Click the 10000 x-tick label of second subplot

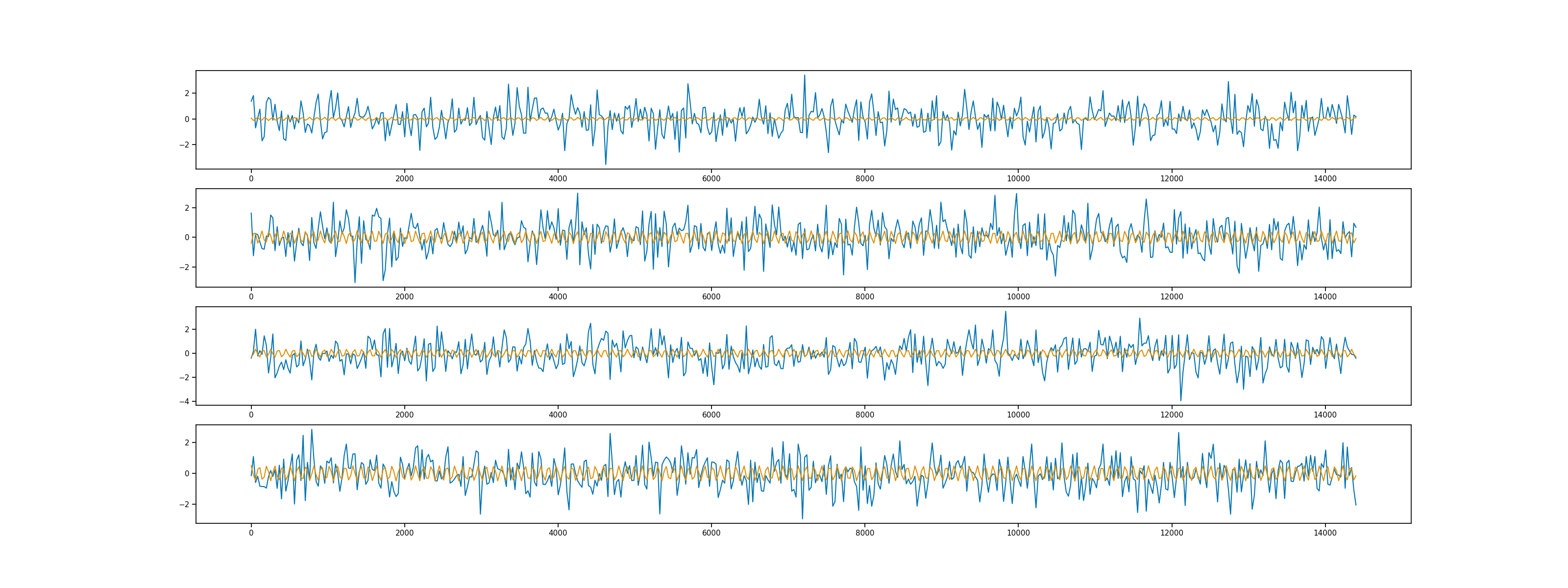pos(1018,297)
